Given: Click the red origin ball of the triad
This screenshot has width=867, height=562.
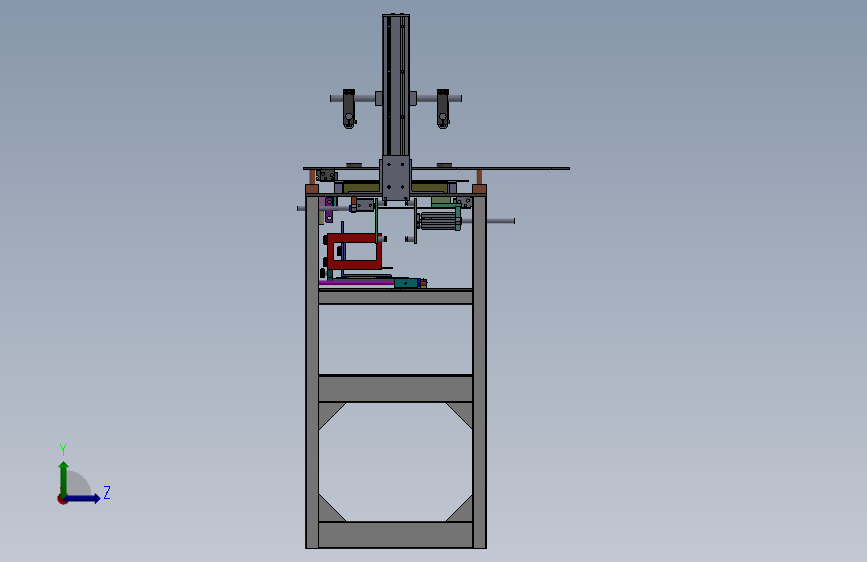Looking at the screenshot, I should pos(62,499).
